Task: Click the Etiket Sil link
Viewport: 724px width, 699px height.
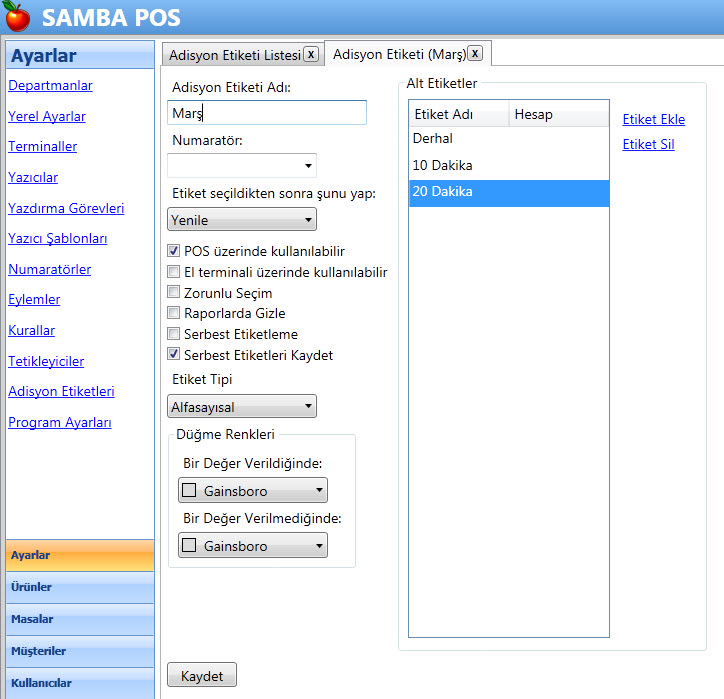Action: [648, 144]
